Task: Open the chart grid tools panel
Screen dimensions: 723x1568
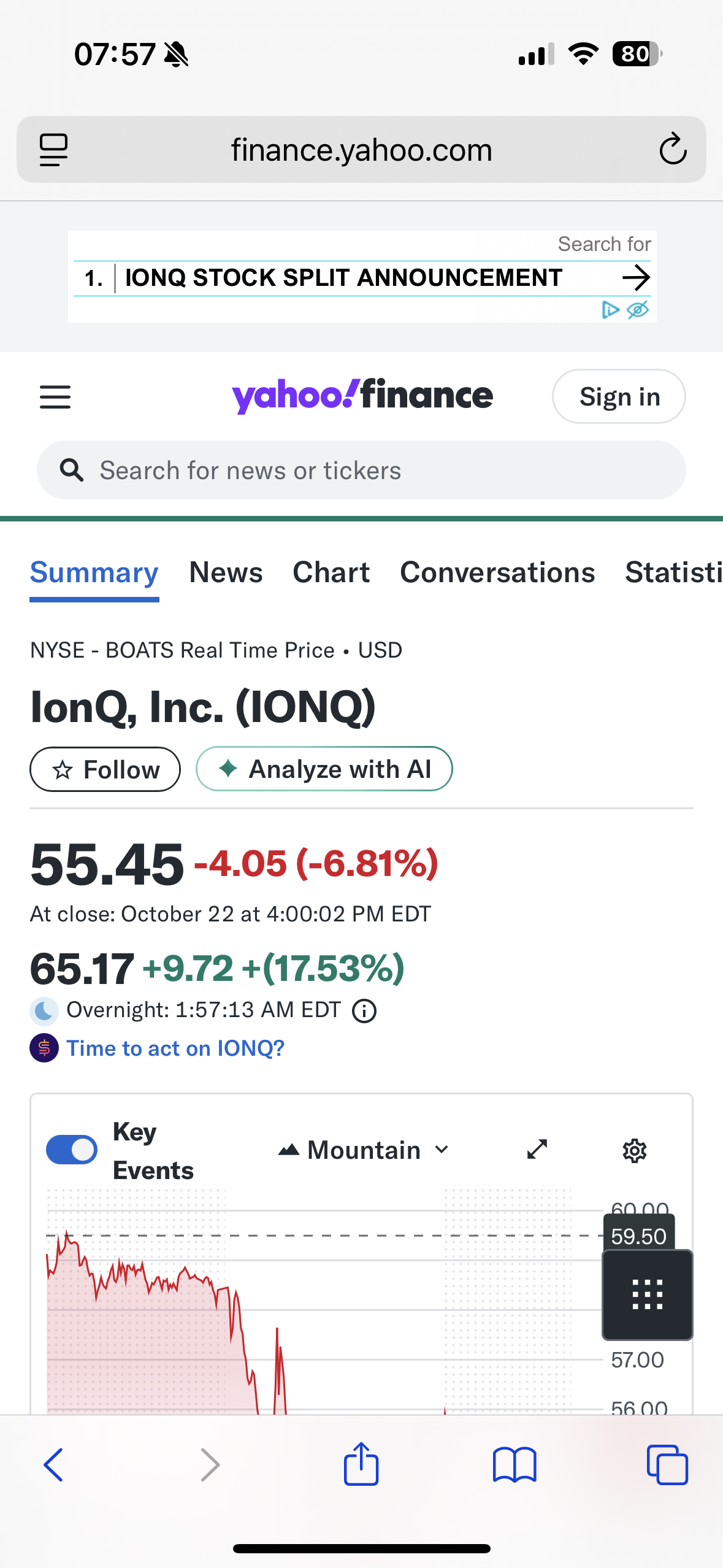Action: (647, 1294)
